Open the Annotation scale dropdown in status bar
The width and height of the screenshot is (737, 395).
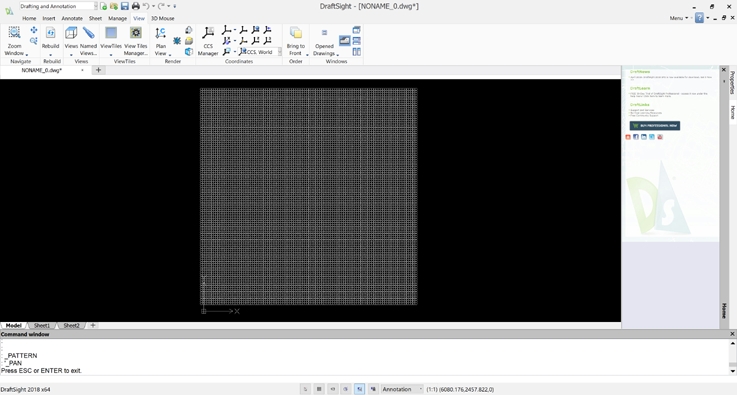coord(402,389)
